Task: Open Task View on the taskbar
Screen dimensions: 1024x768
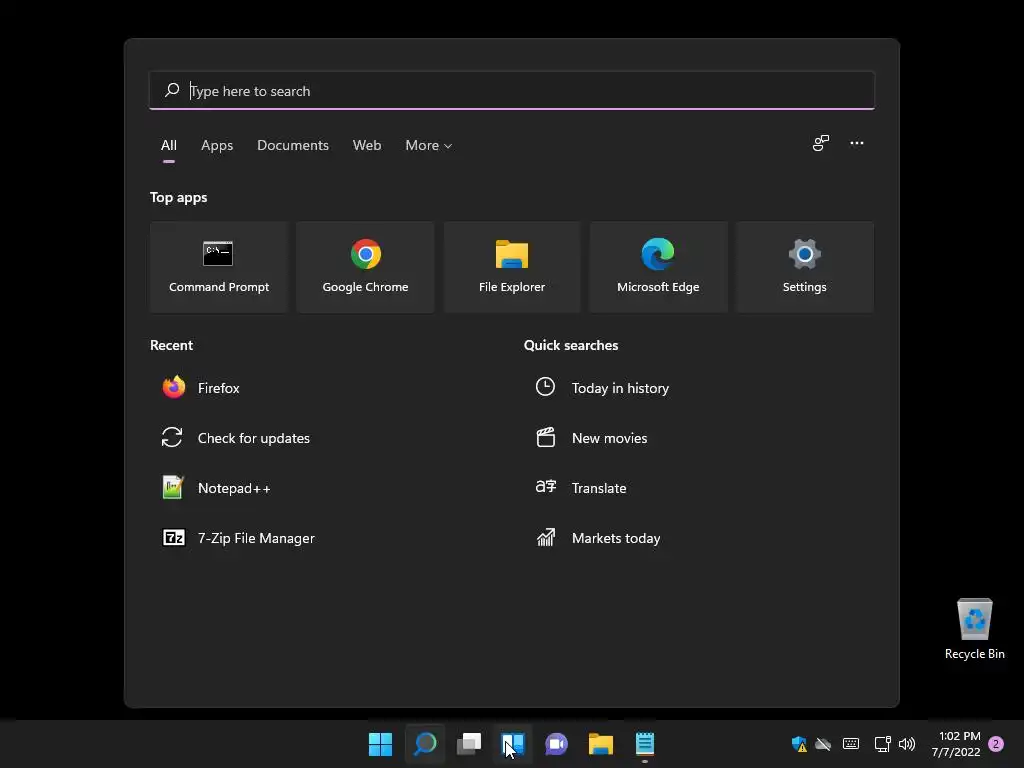Action: click(x=469, y=744)
